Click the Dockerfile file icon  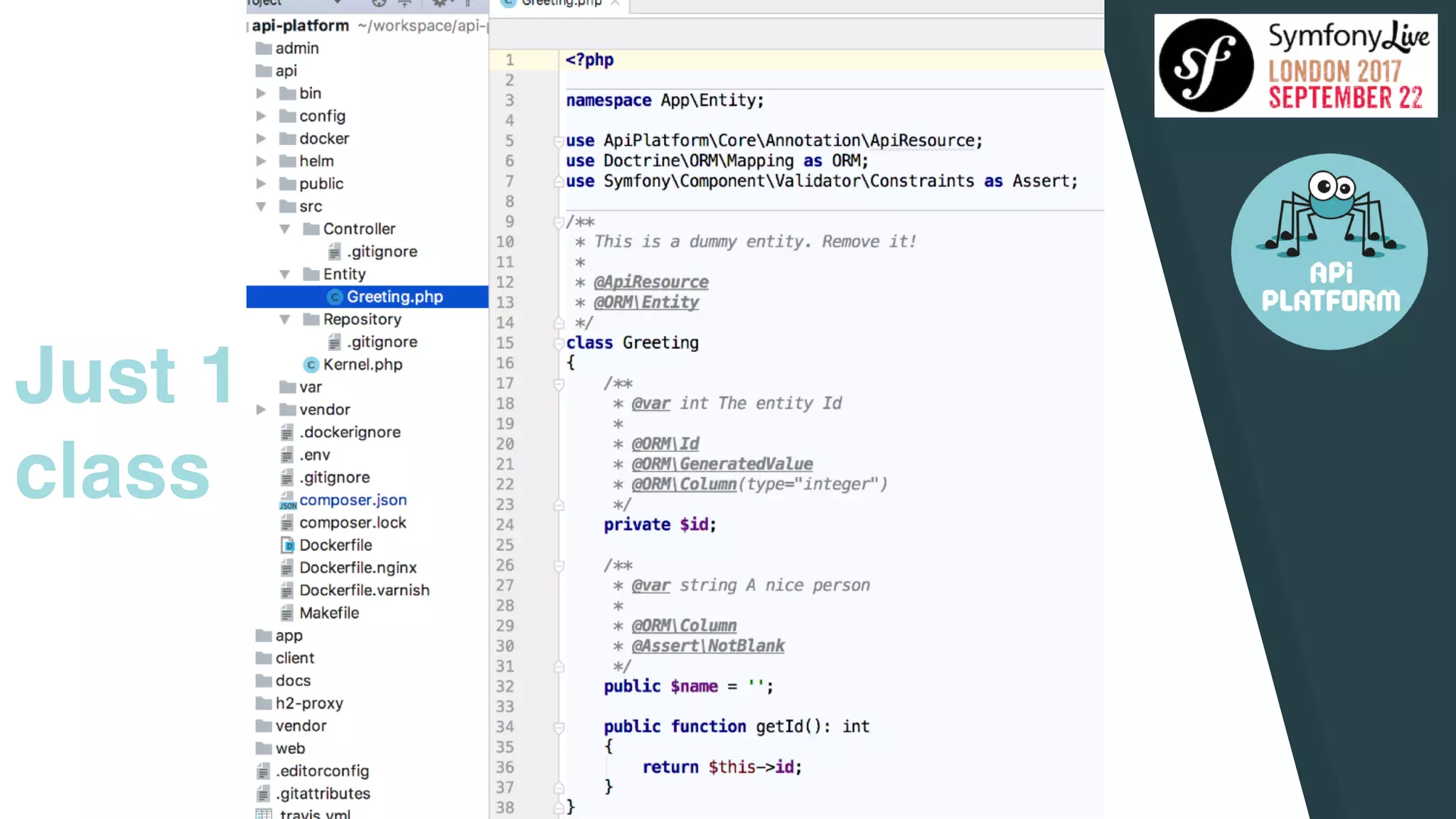pos(287,545)
